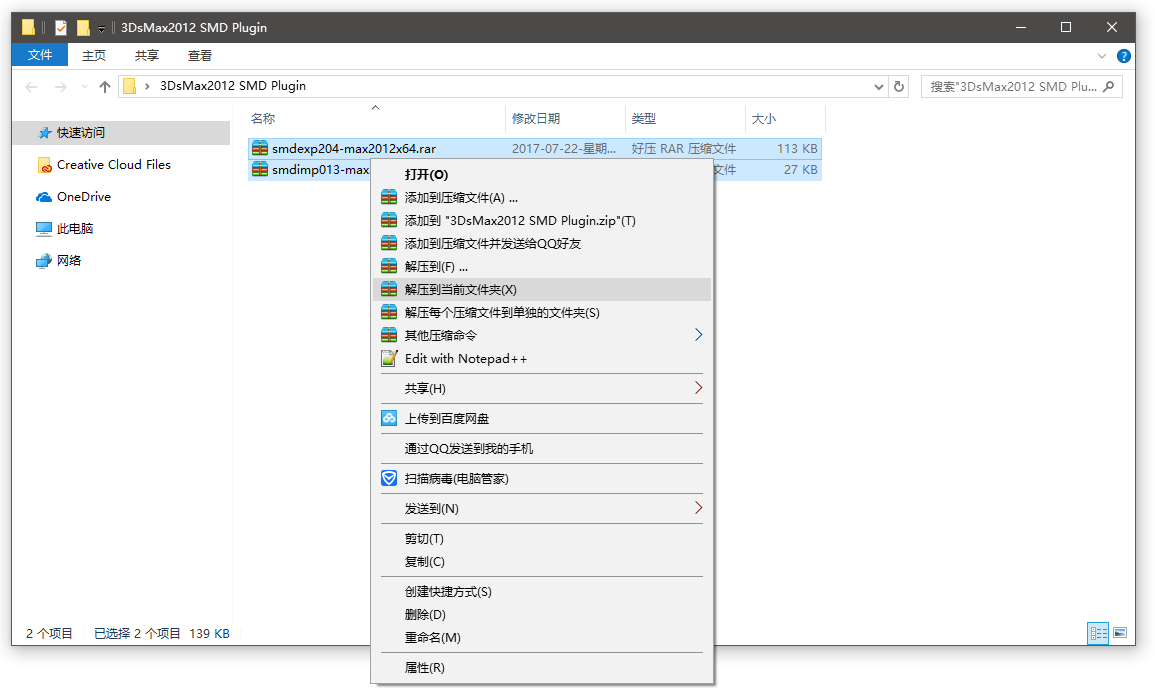Click breadcrumb chevron before 3DsMax2012 SMD Plugin

pyautogui.click(x=147, y=86)
